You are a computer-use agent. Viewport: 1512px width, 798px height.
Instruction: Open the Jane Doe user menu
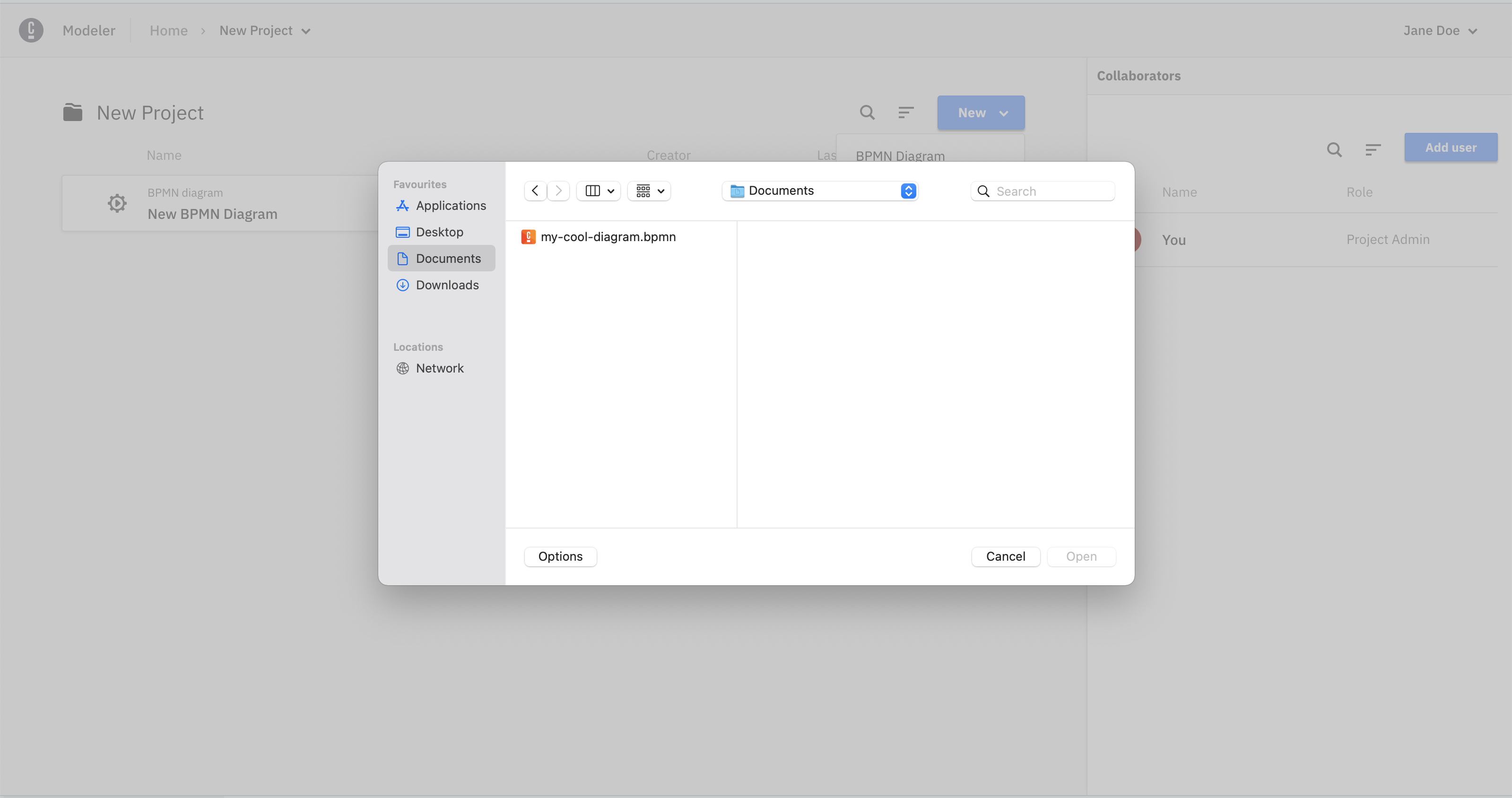pos(1439,31)
